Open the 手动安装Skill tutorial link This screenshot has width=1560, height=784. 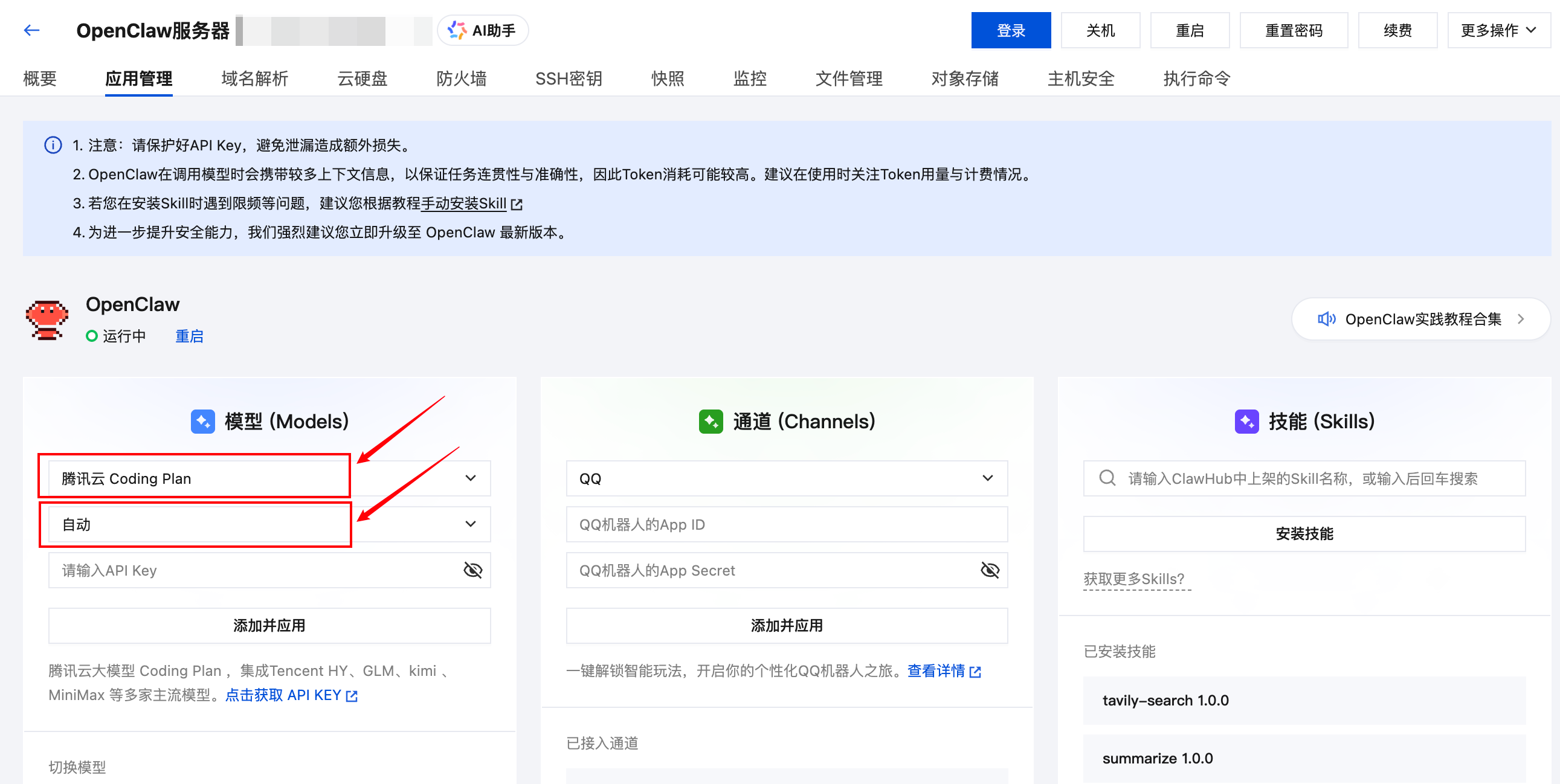(465, 204)
